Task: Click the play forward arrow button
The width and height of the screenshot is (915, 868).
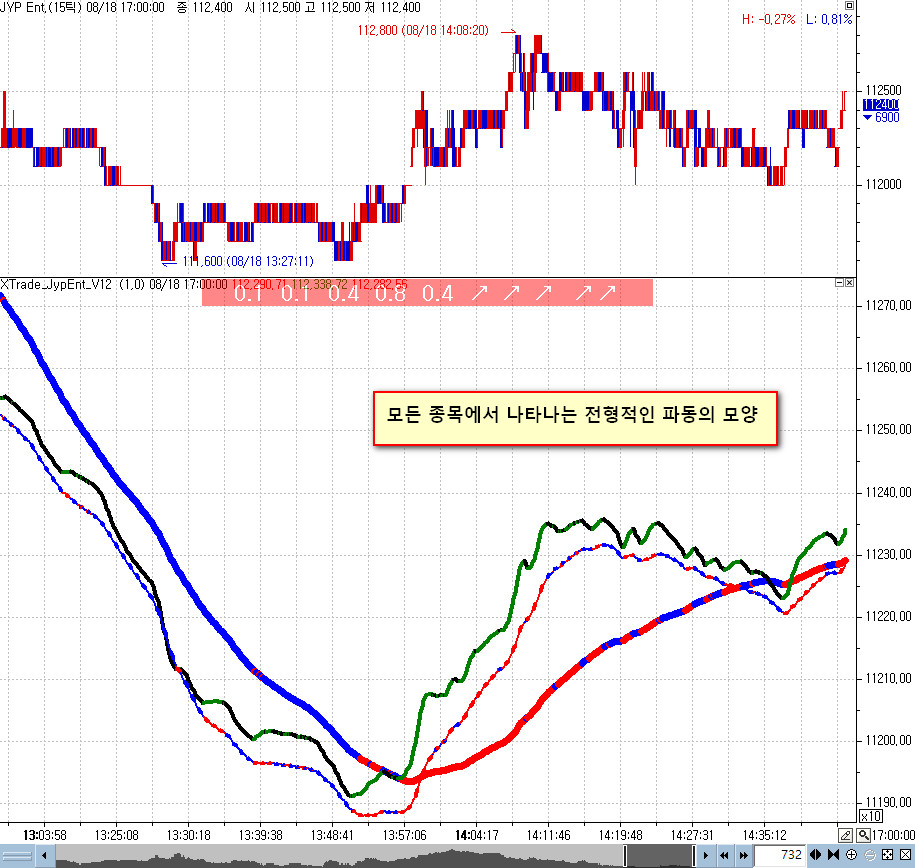Action: pos(706,856)
